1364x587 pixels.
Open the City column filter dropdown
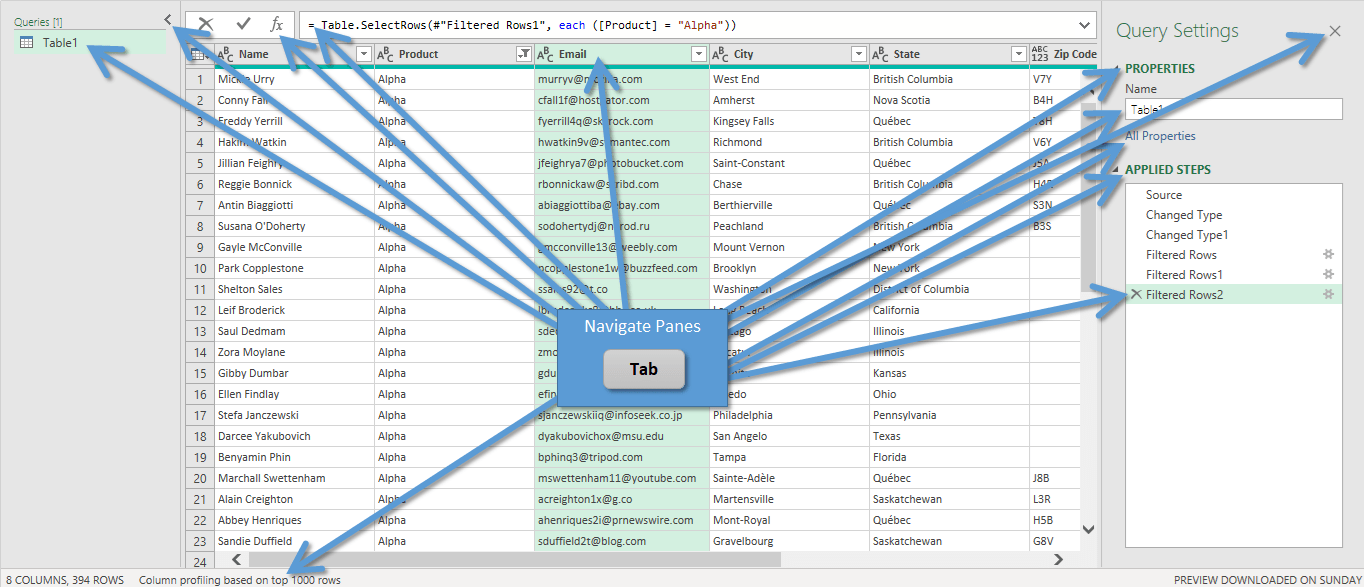858,54
